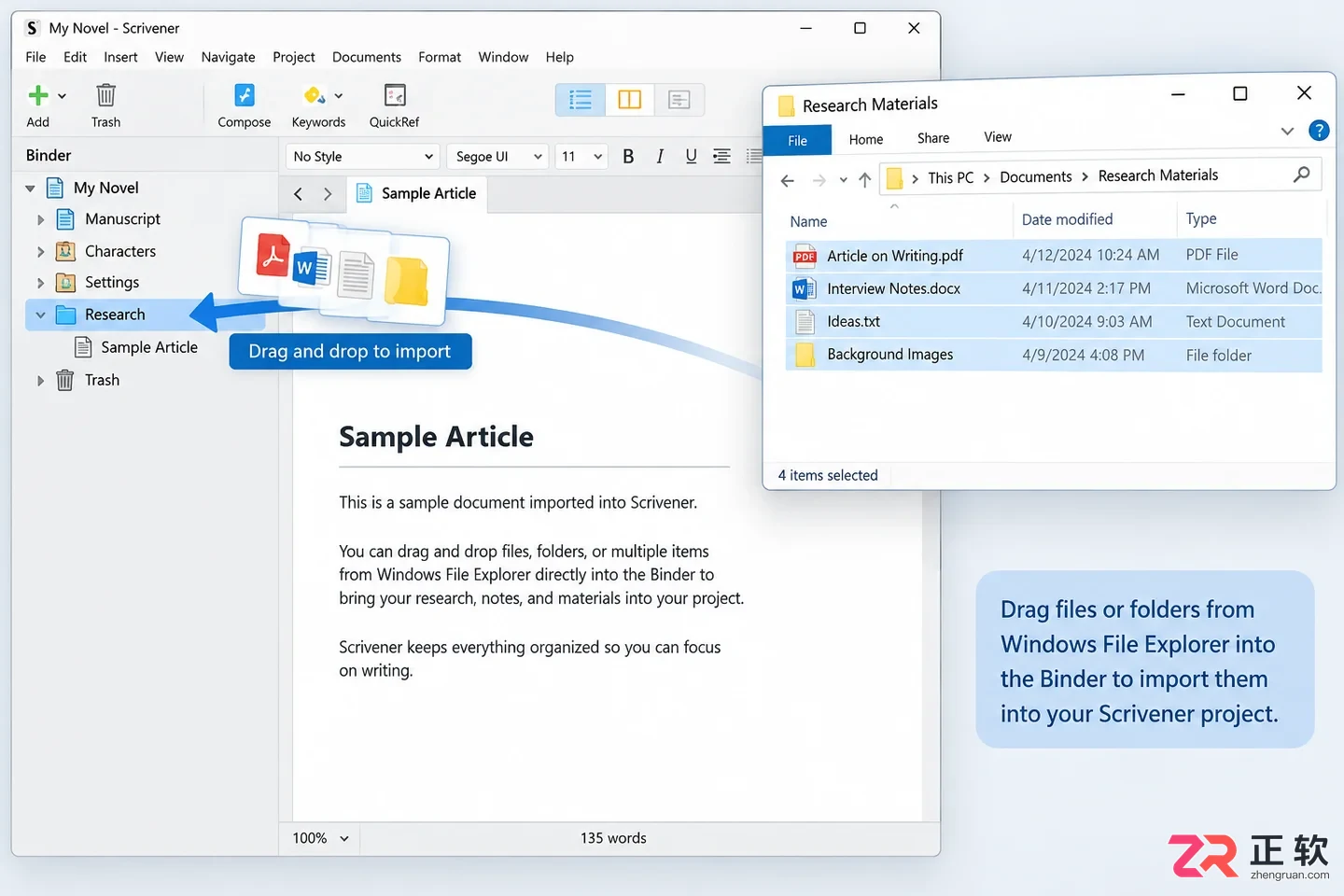Open the Segoe UI font dropdown
Screen dimensions: 1344x896
click(x=497, y=157)
